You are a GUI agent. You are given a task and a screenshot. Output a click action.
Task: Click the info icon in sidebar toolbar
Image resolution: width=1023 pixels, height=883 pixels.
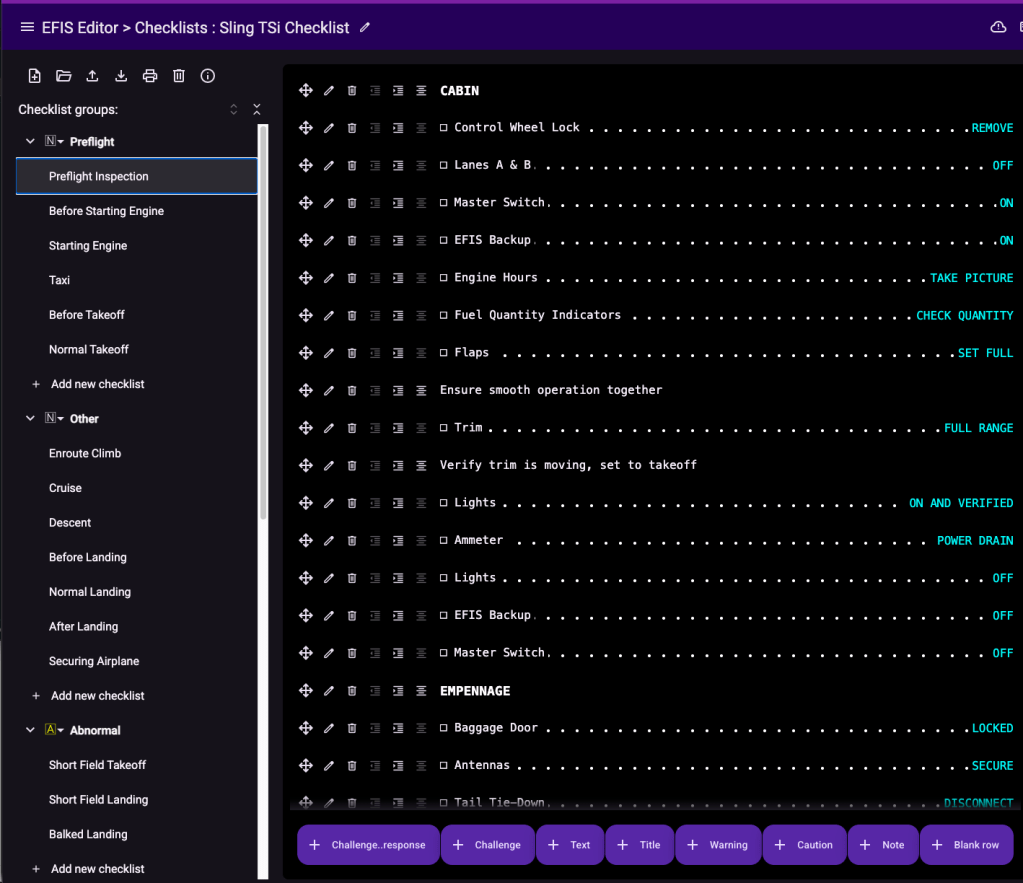tap(208, 76)
